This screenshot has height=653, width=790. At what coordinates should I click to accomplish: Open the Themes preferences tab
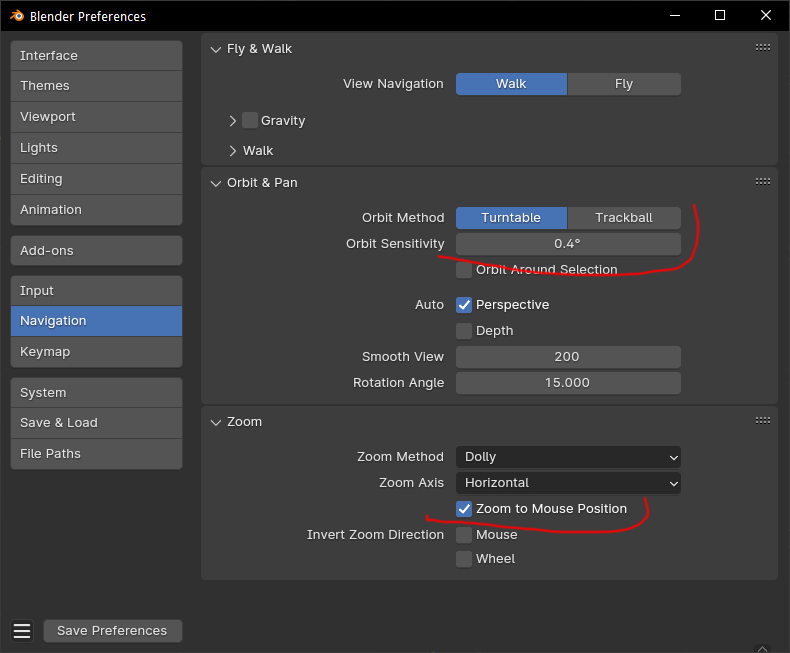click(96, 86)
